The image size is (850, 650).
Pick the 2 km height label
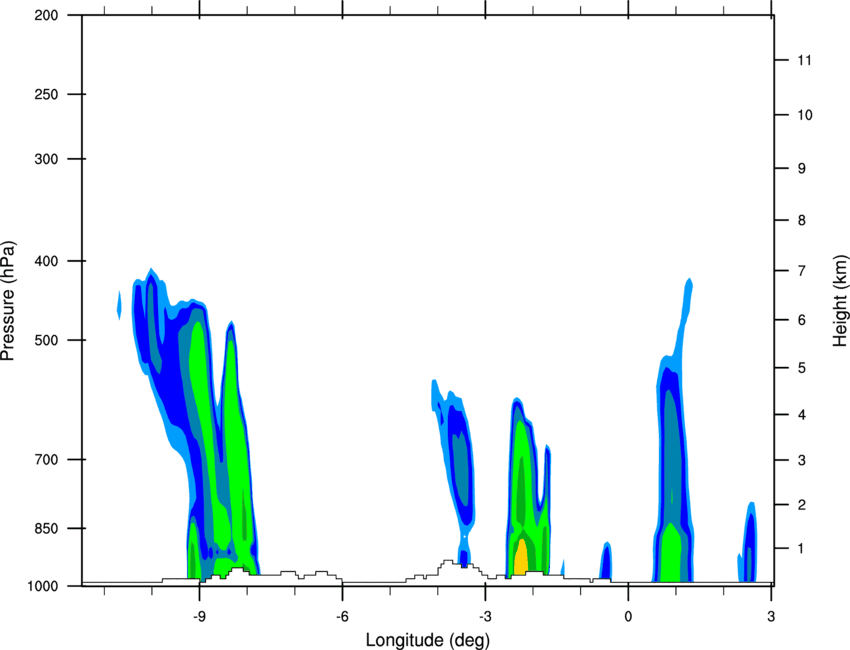(802, 505)
